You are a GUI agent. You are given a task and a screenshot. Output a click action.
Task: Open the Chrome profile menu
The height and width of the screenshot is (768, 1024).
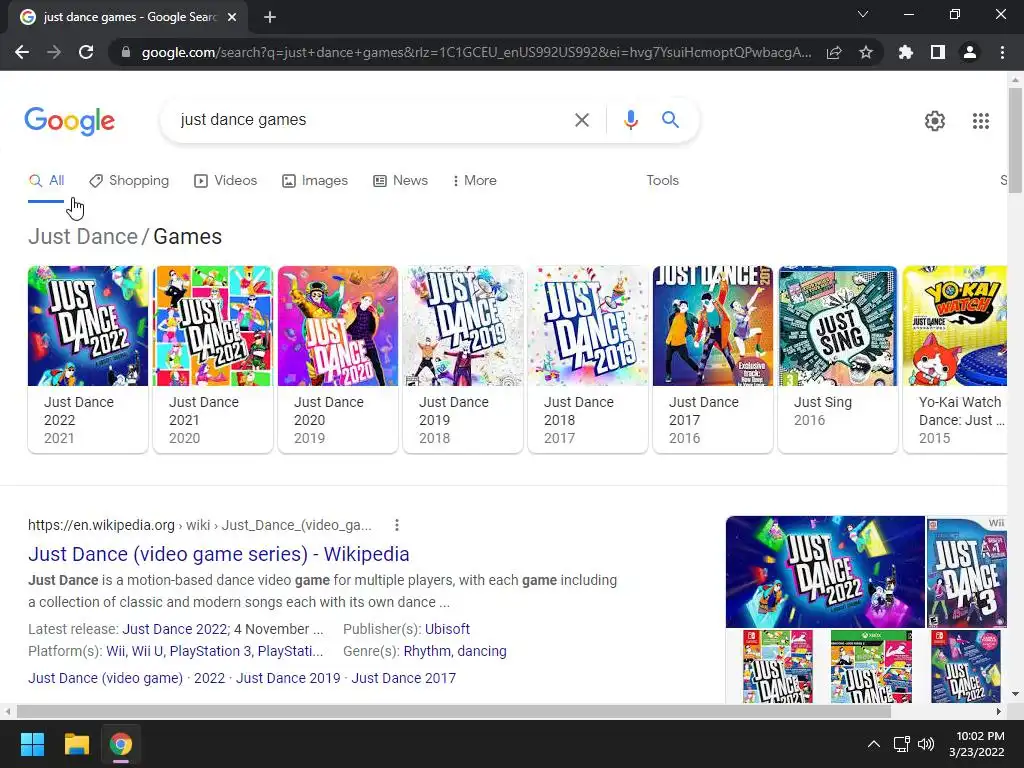click(970, 52)
